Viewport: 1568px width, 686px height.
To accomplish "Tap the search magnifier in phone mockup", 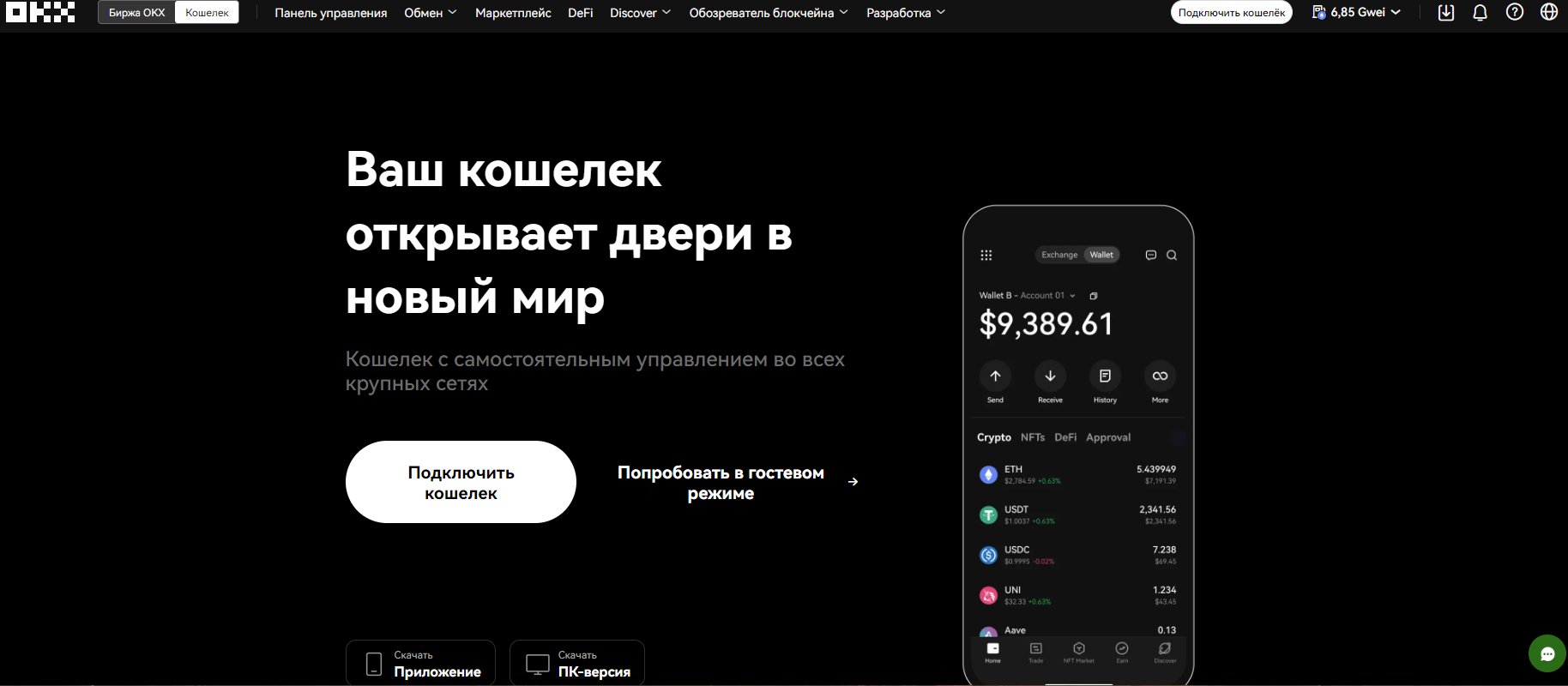I will coord(1172,255).
